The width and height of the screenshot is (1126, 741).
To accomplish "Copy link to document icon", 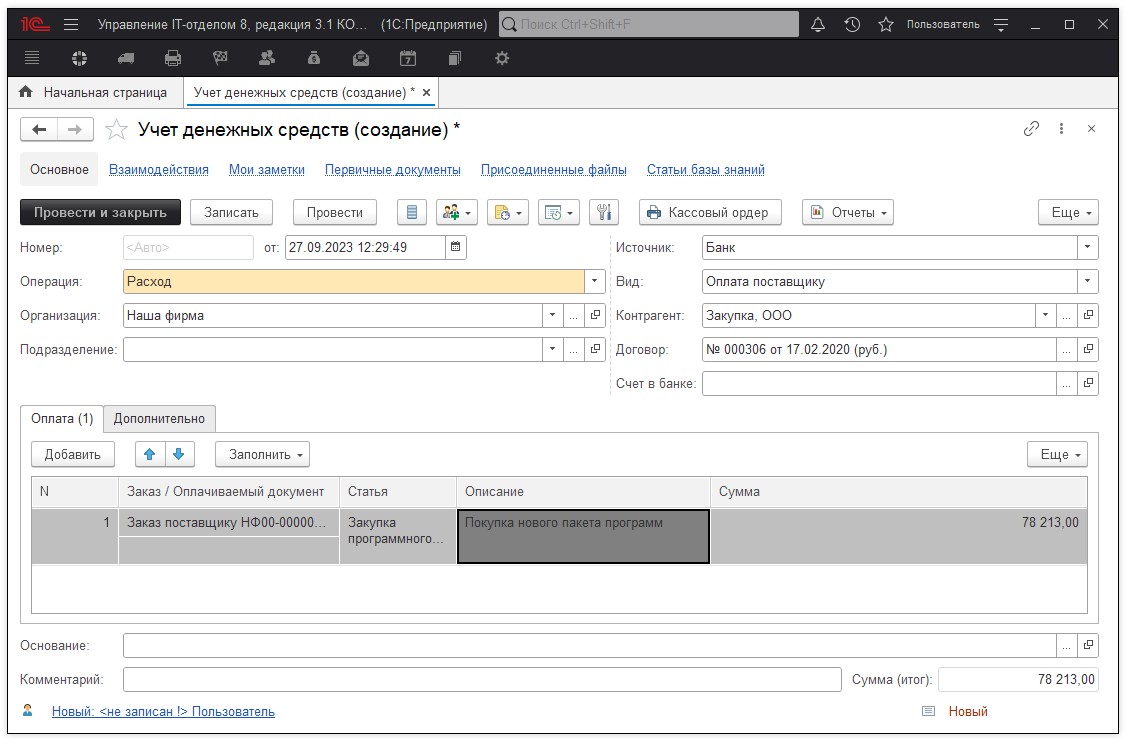I will 1031,129.
